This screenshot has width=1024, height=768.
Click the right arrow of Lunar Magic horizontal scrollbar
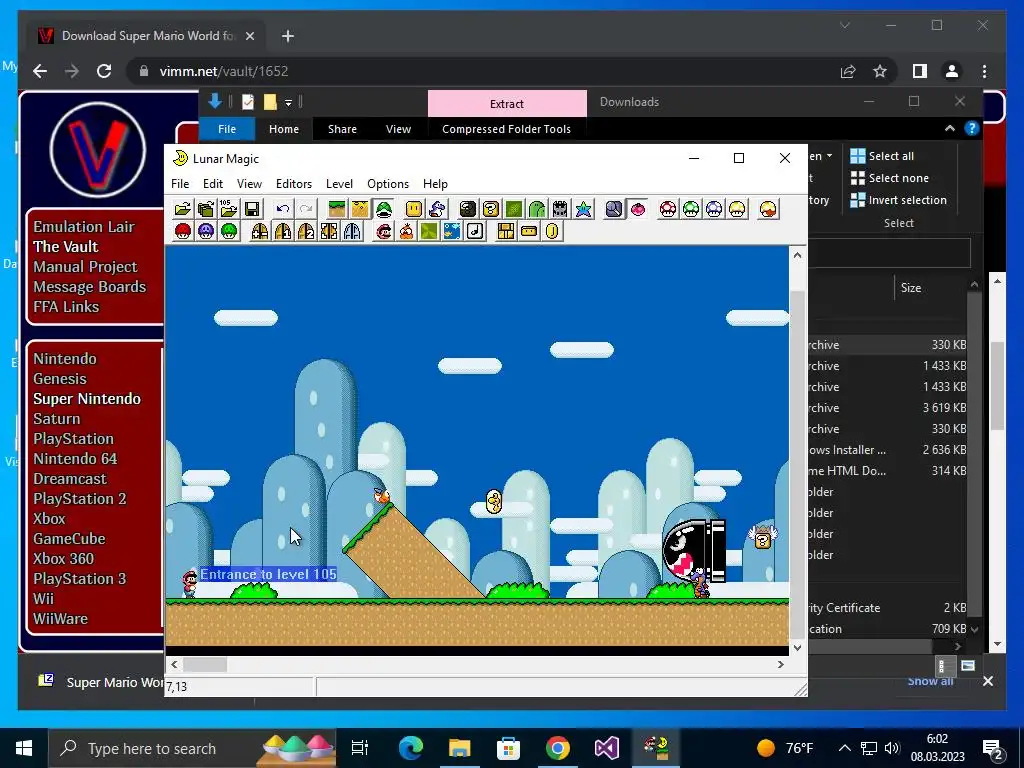coord(780,665)
